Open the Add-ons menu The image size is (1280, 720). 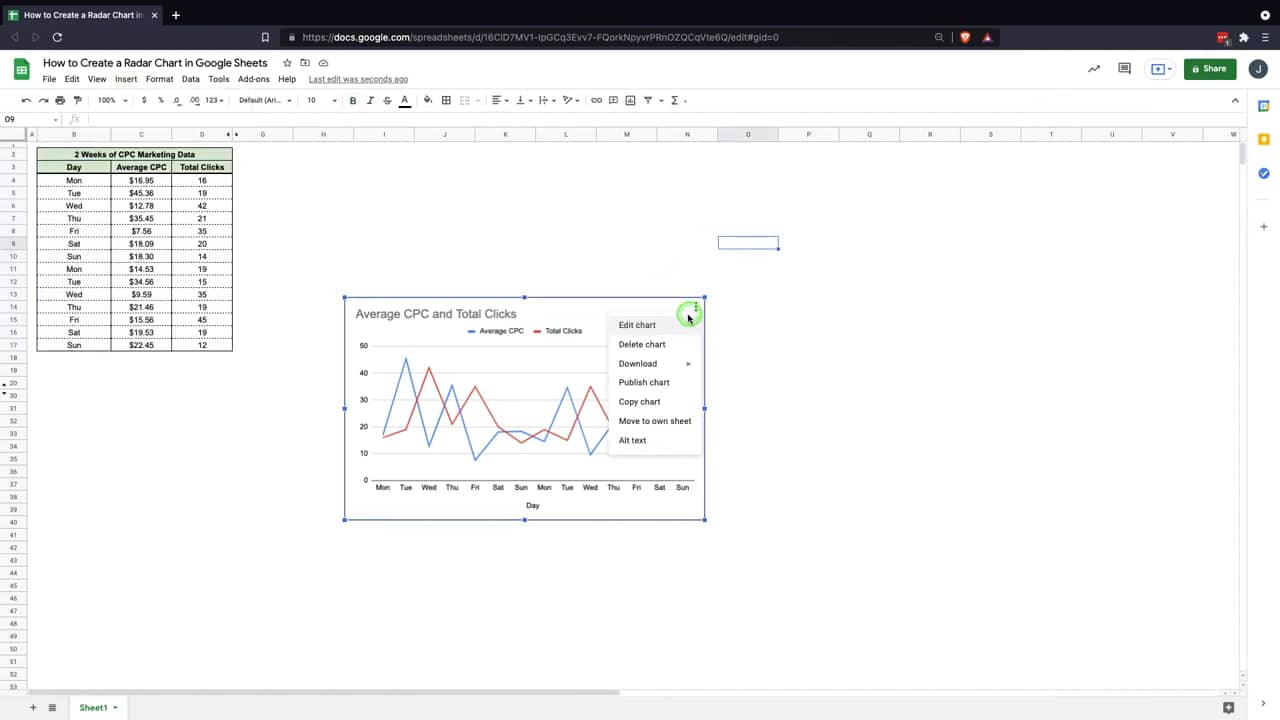254,79
